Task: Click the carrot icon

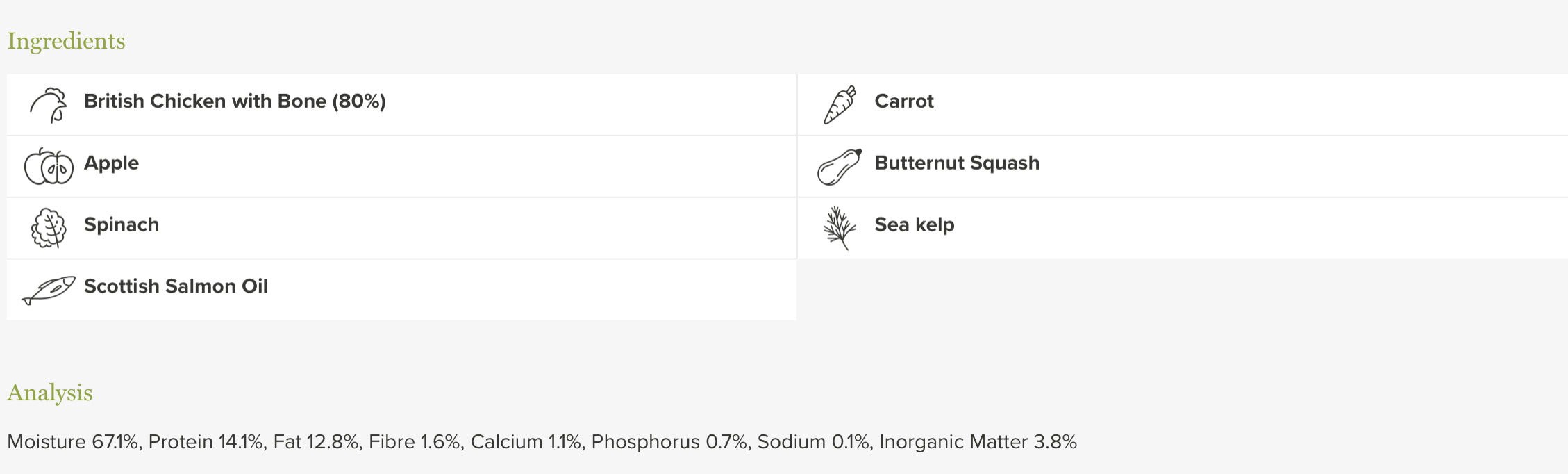Action: click(x=840, y=105)
